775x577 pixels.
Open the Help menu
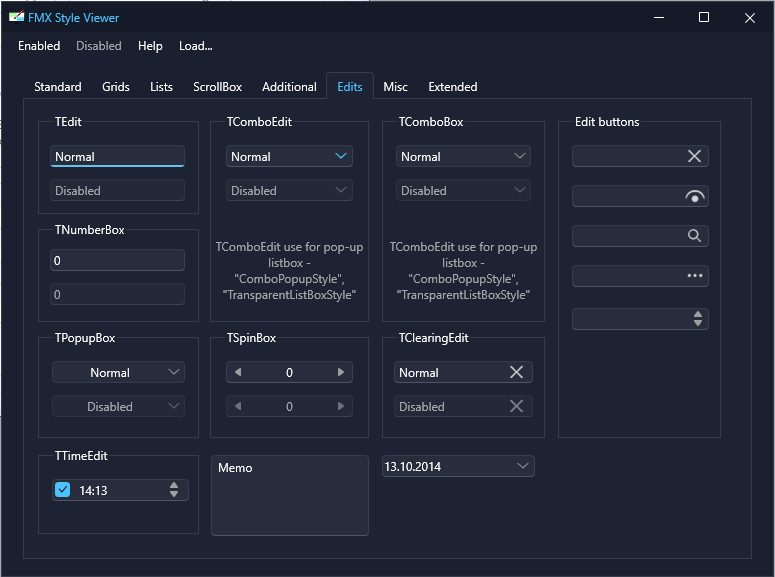(x=150, y=46)
